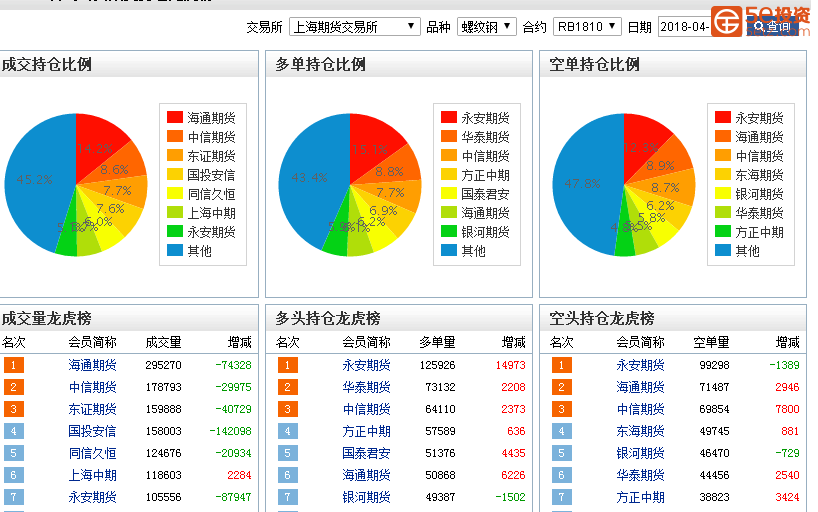The image size is (818, 512).
Task: Open 国泰君安 member link
Action: pyautogui.click(x=366, y=453)
